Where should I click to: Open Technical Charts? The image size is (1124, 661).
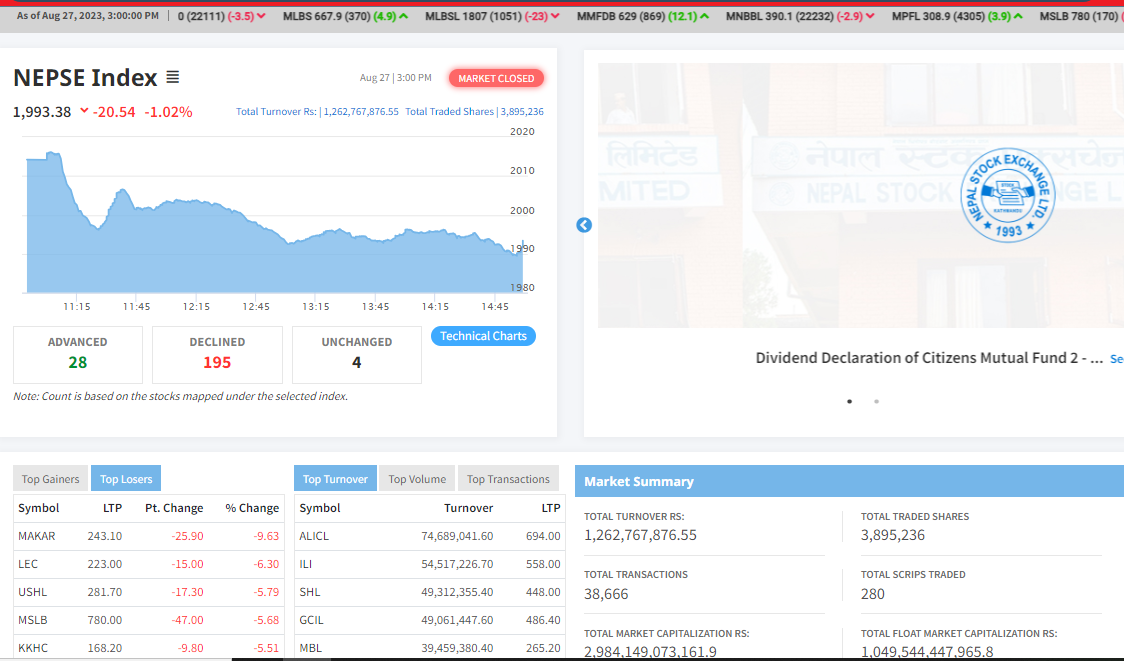tap(483, 336)
